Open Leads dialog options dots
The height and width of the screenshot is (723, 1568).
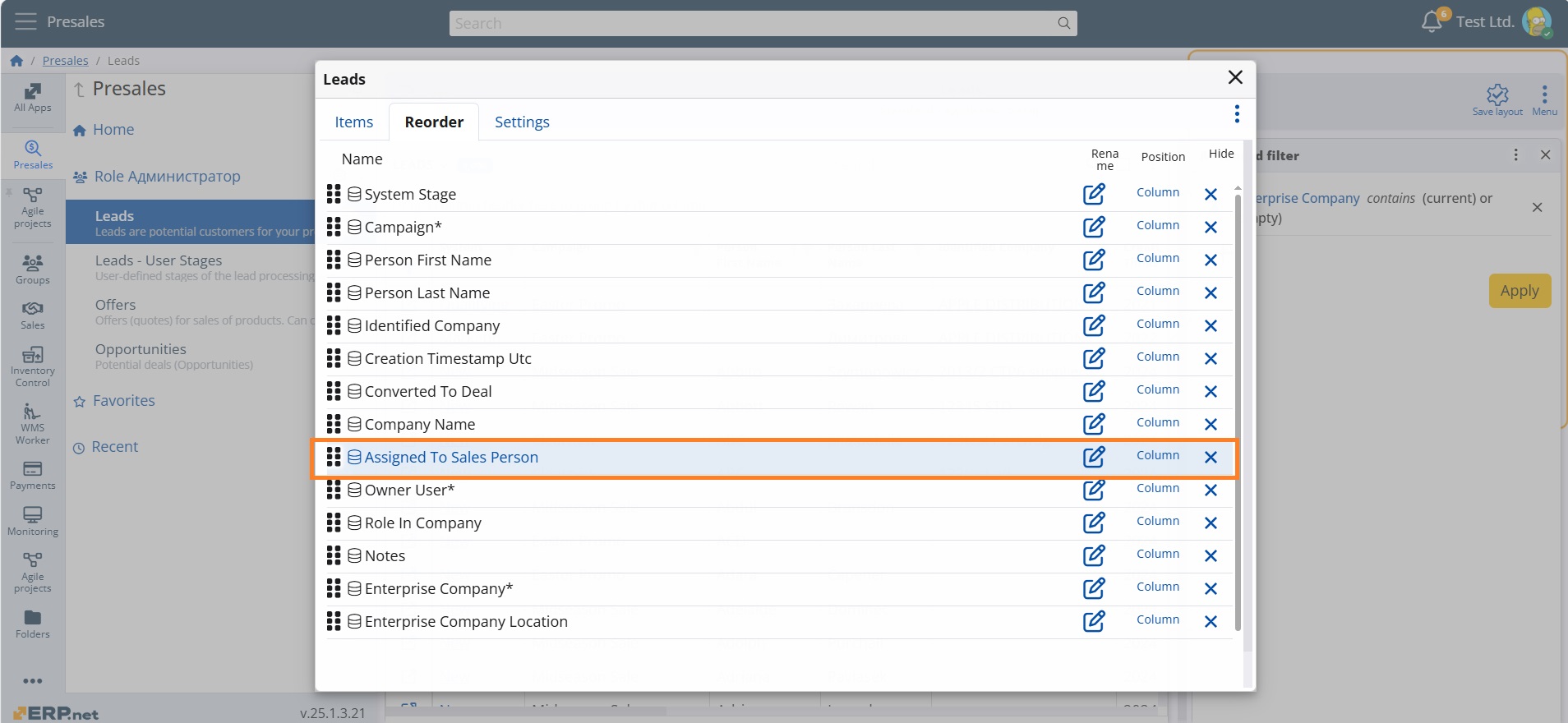coord(1236,114)
